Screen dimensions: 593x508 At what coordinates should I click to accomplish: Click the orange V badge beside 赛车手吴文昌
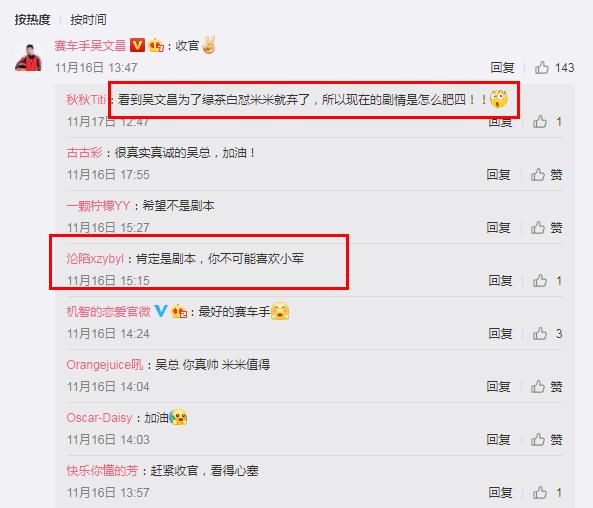(x=137, y=45)
